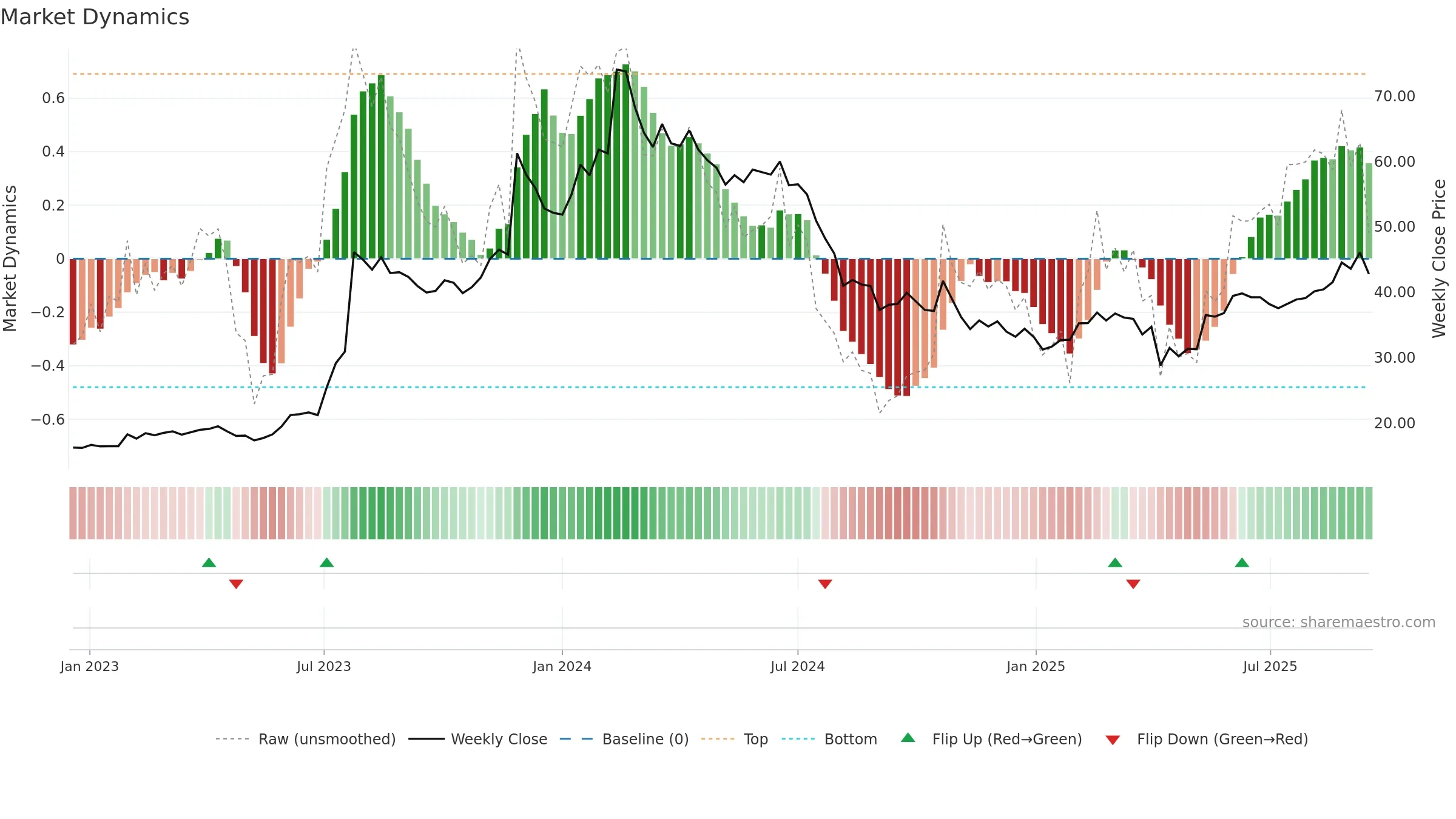Click the tallest green bar near Feb 2024
The height and width of the screenshot is (819, 1456).
(x=626, y=161)
